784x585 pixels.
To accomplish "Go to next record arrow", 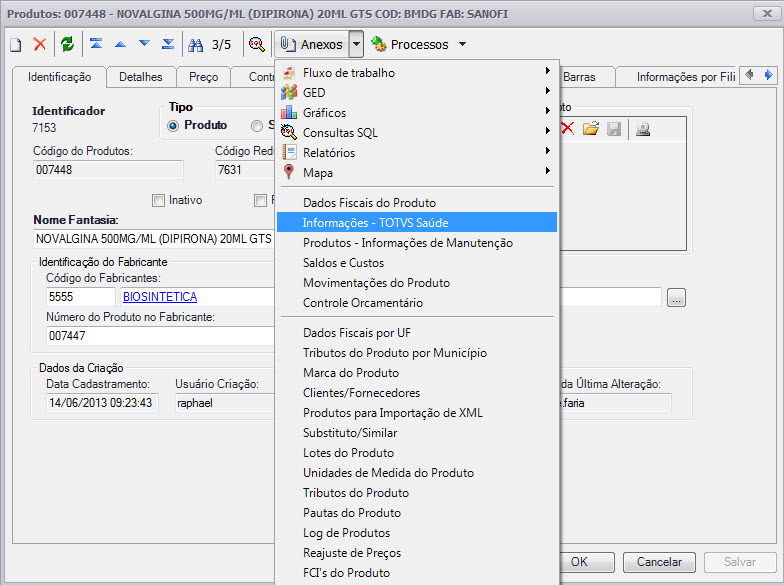I will click(144, 44).
